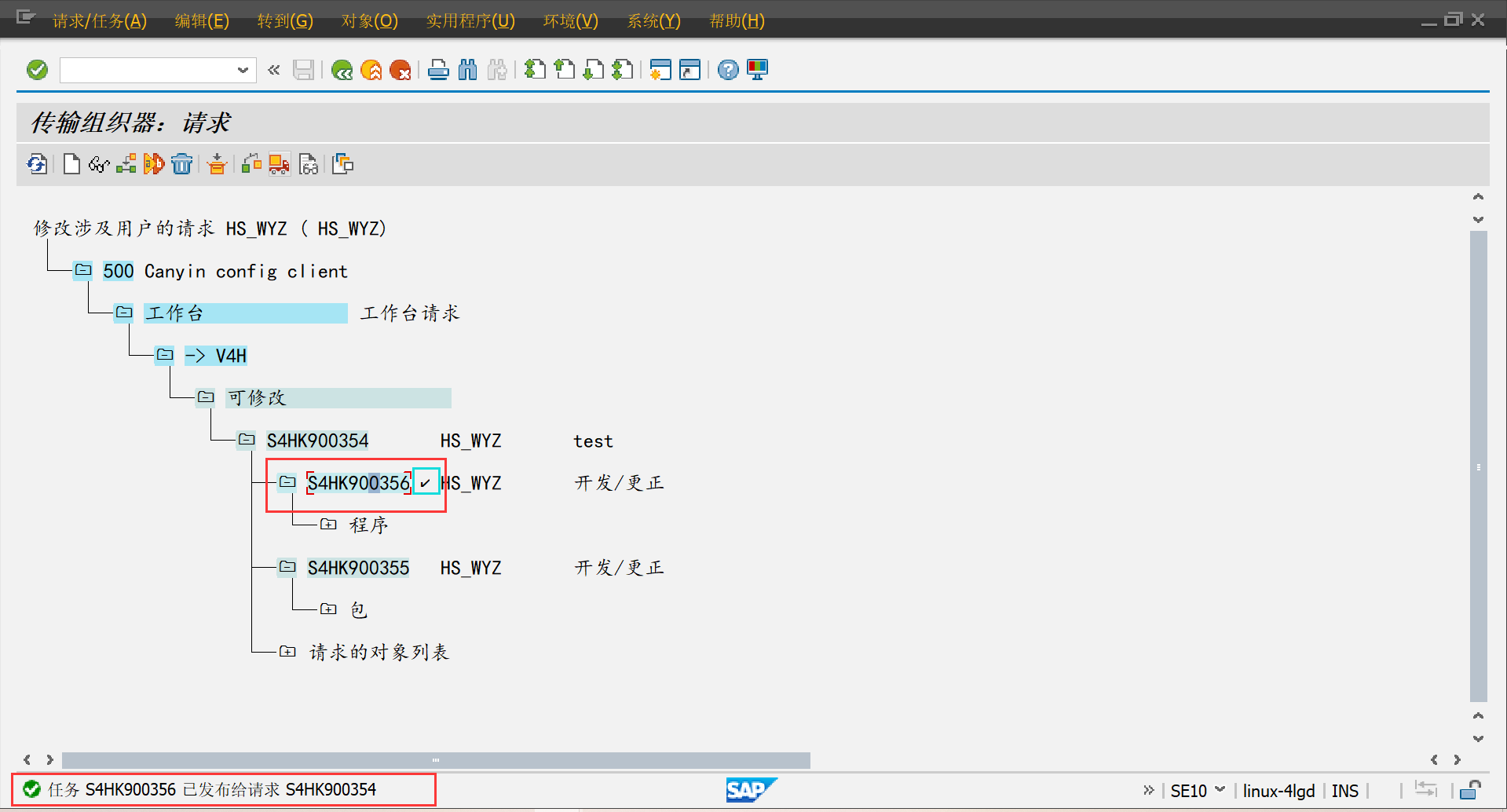
Task: Click the red Cancel icon
Action: (401, 70)
